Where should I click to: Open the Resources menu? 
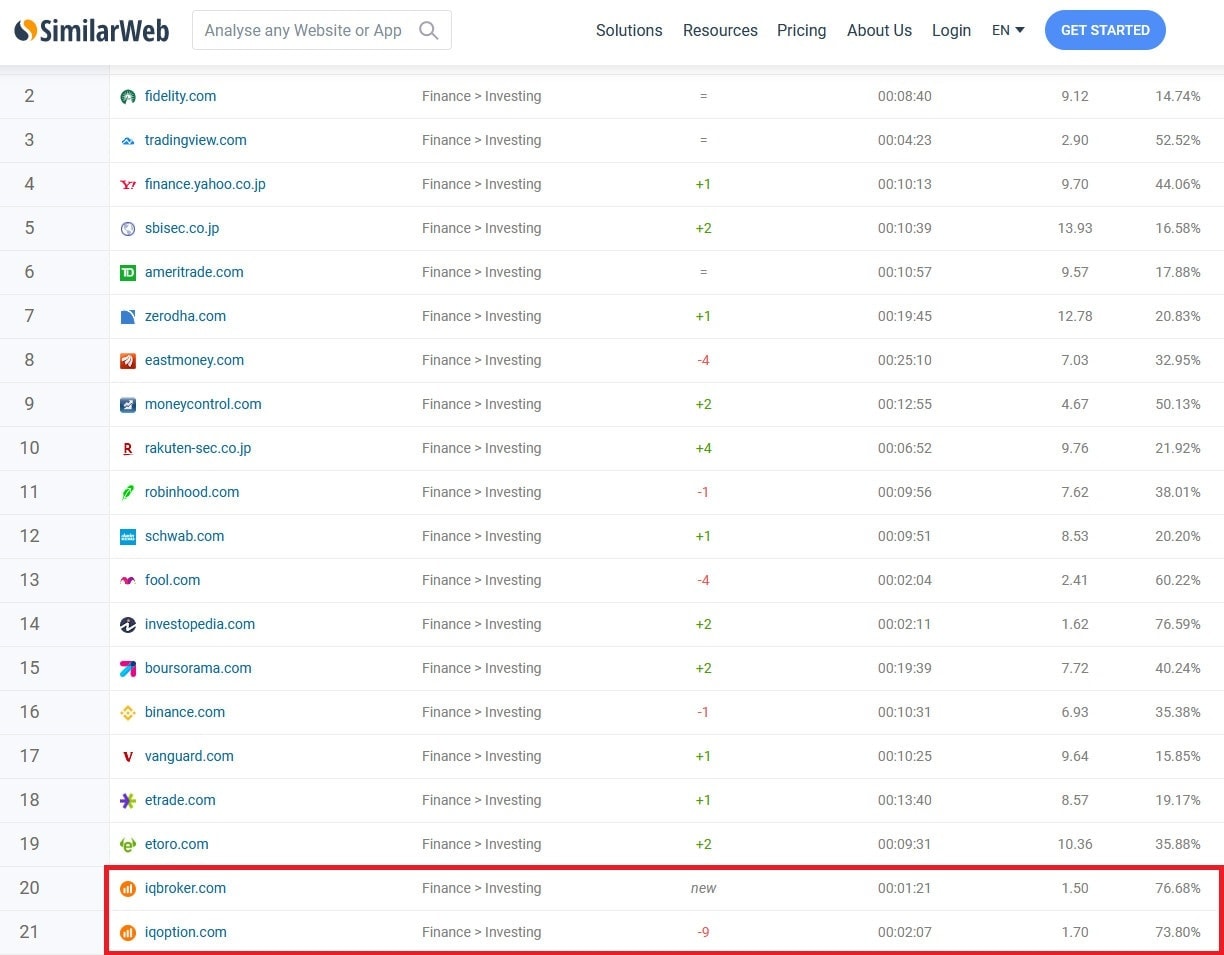coord(720,30)
